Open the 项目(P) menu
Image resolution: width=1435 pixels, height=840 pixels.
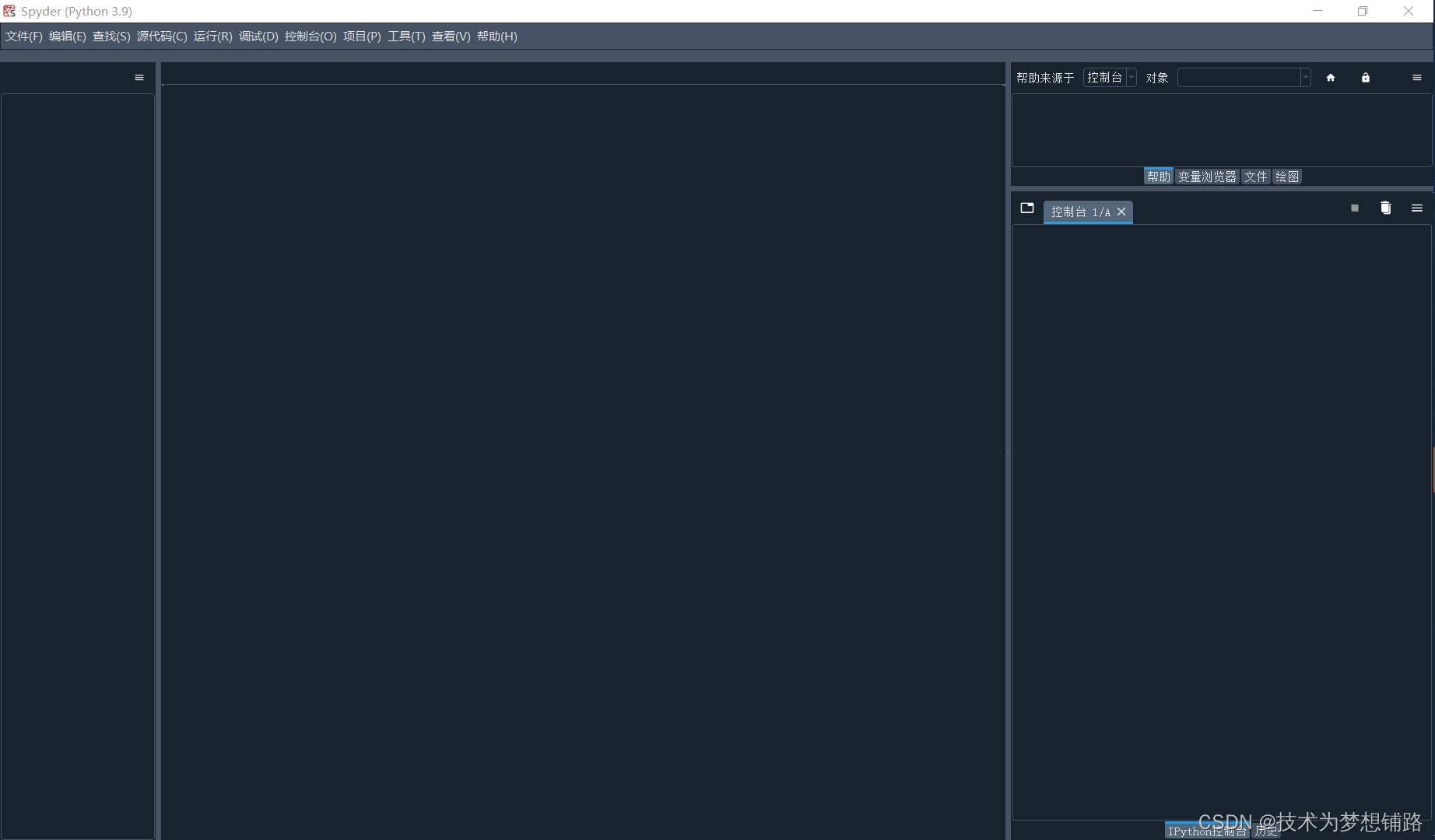coord(362,37)
